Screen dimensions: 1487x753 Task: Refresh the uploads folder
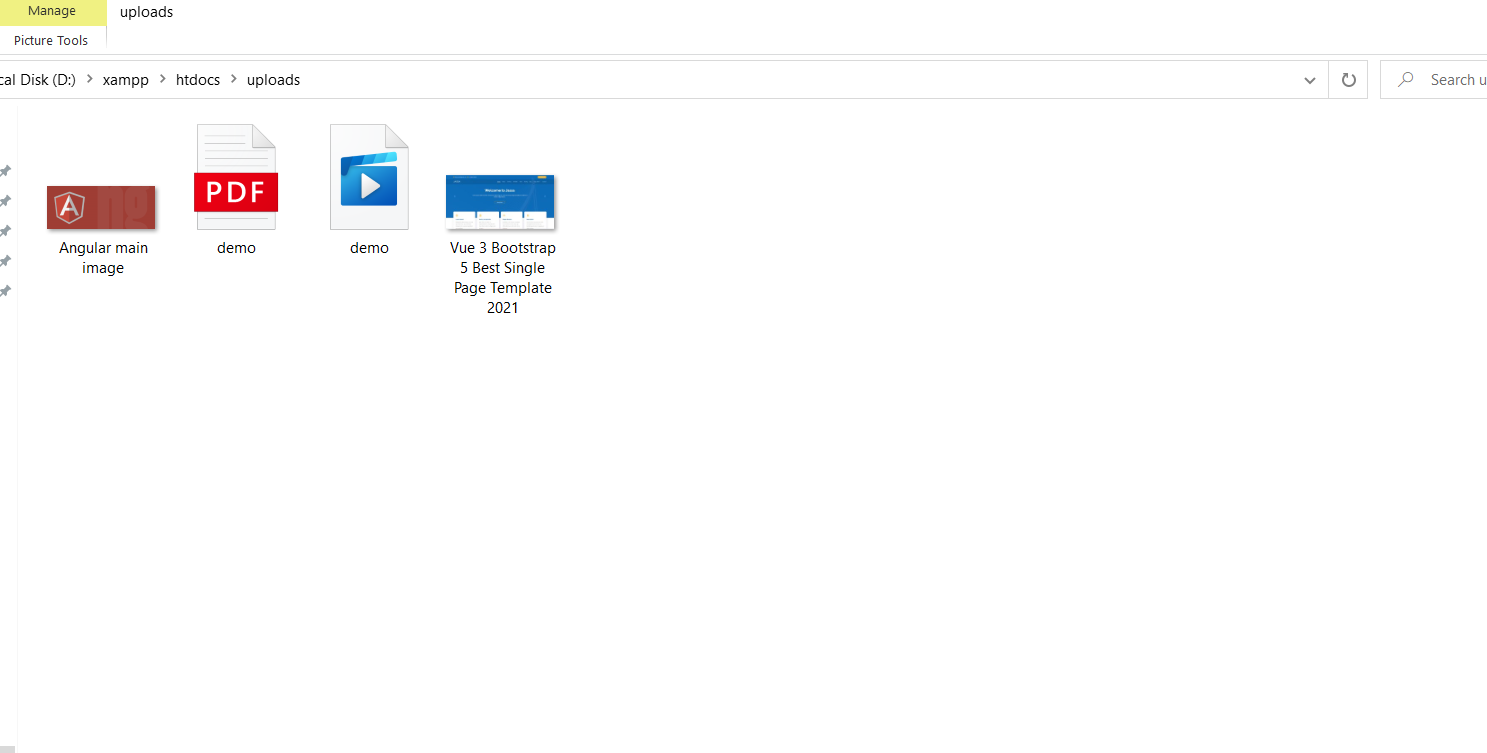(1348, 80)
